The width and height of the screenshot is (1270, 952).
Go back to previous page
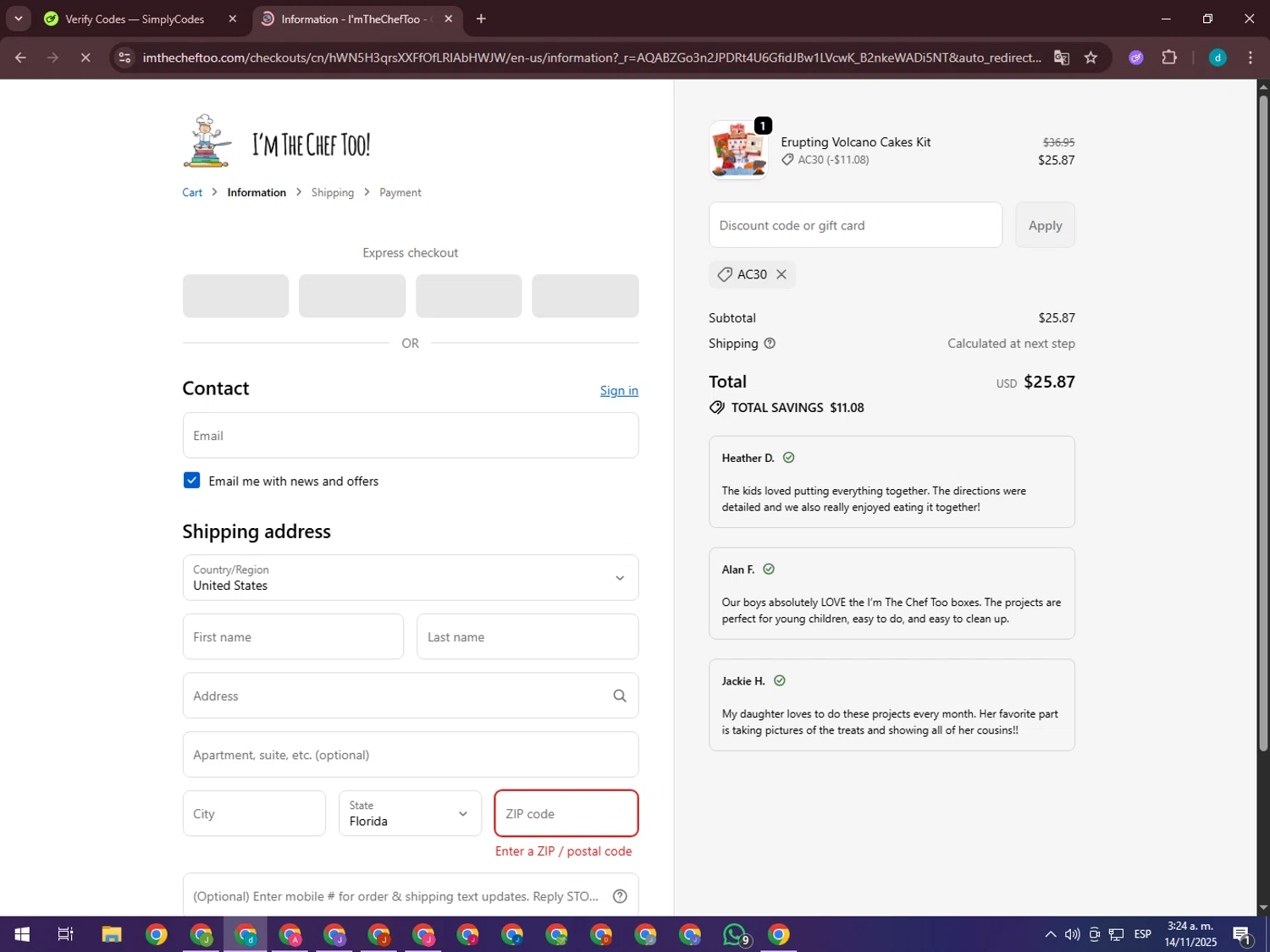21,58
